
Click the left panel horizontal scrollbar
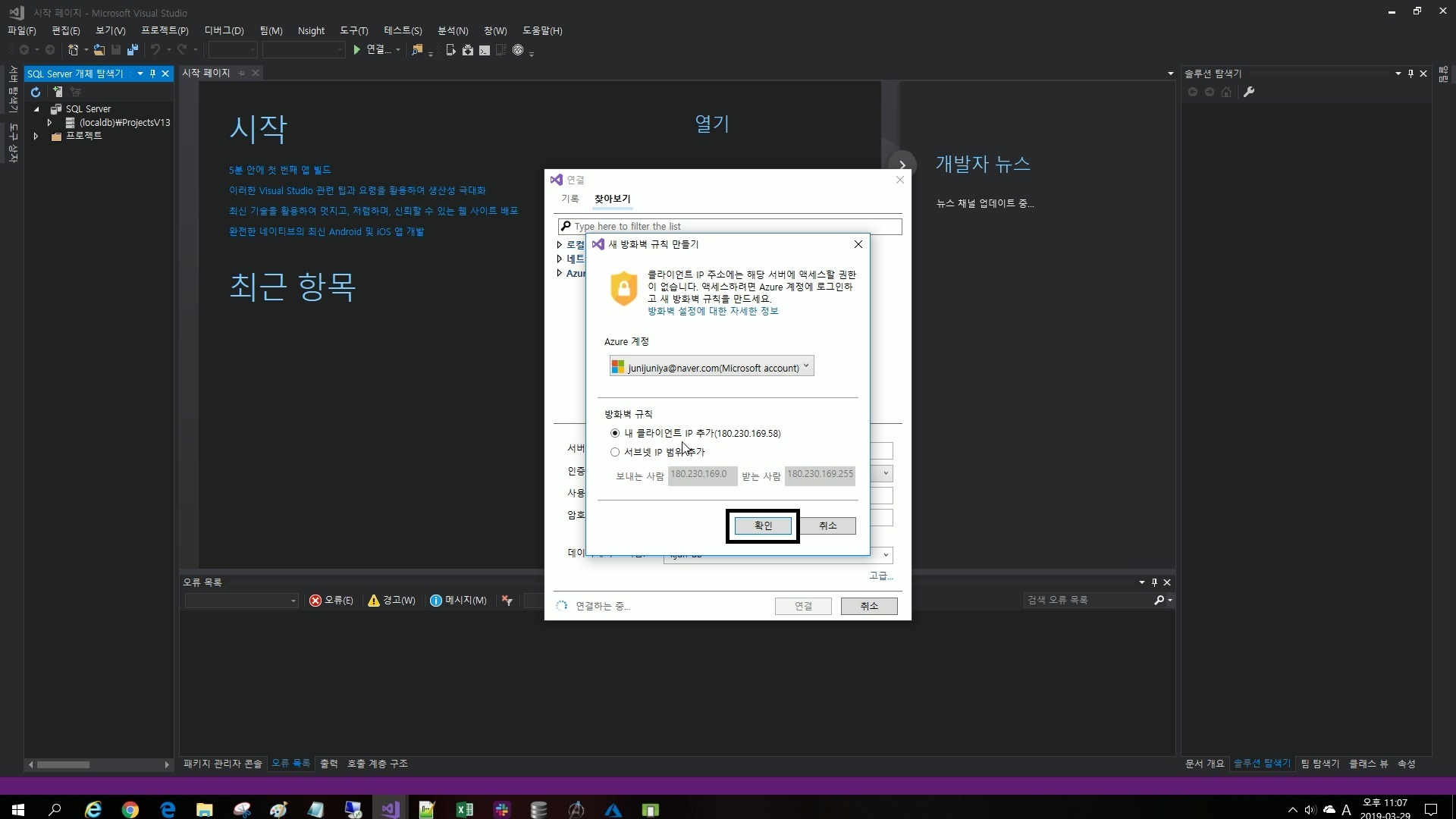pyautogui.click(x=64, y=764)
